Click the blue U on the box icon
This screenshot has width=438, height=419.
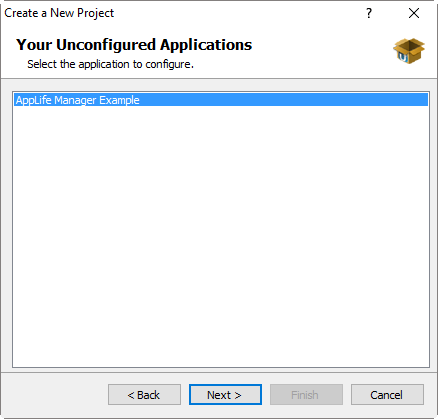(403, 57)
